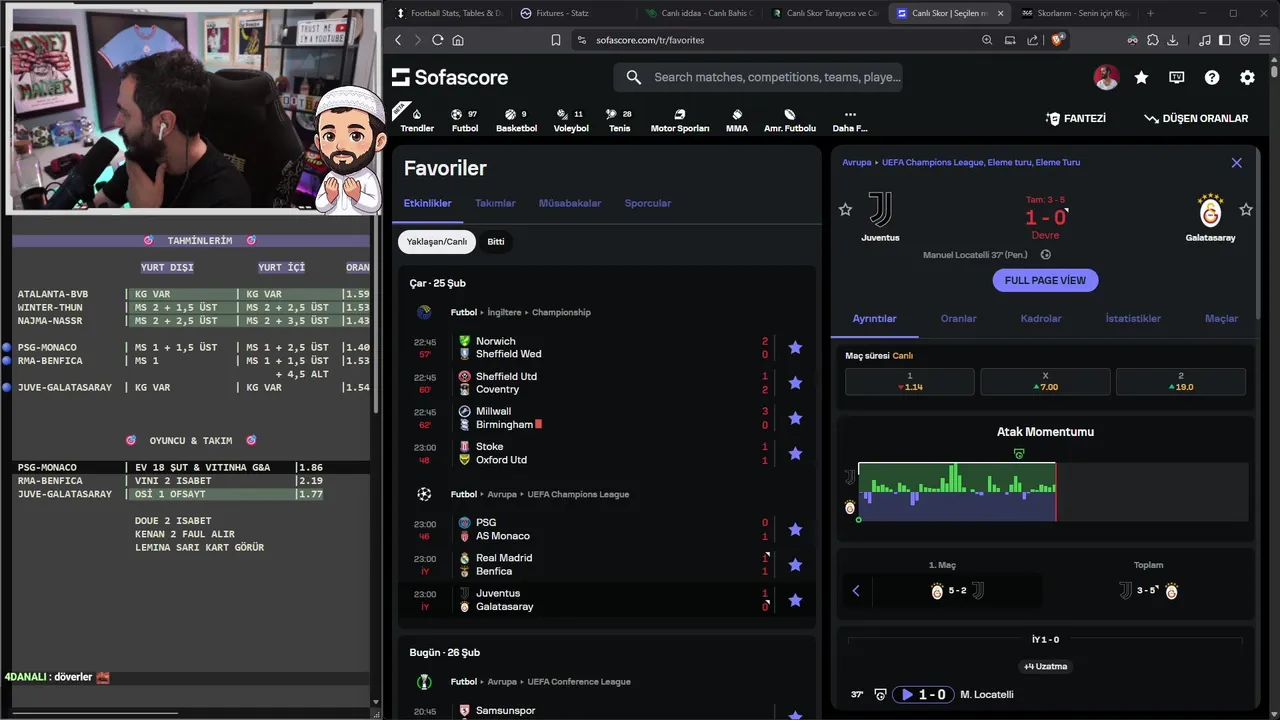This screenshot has width=1280, height=720.
Task: Open the FANTEZİ link
Action: (1076, 118)
